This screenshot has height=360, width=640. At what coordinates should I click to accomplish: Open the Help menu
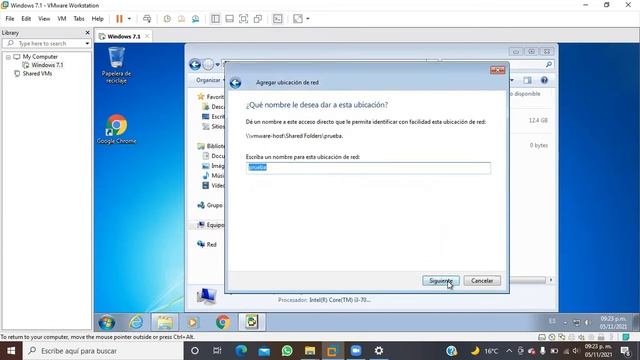[98, 19]
